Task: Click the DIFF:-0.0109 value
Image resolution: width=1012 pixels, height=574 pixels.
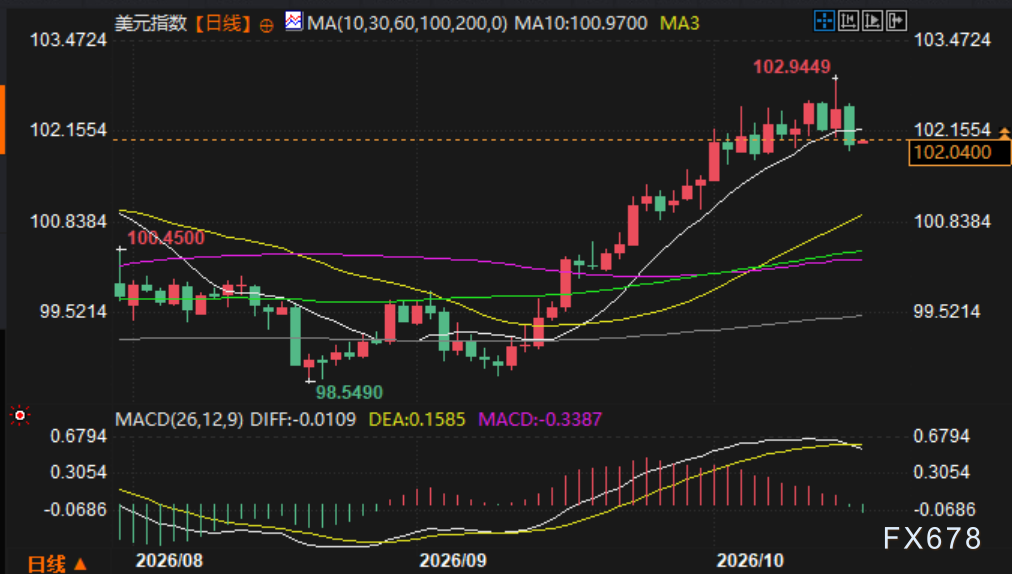Action: (303, 420)
